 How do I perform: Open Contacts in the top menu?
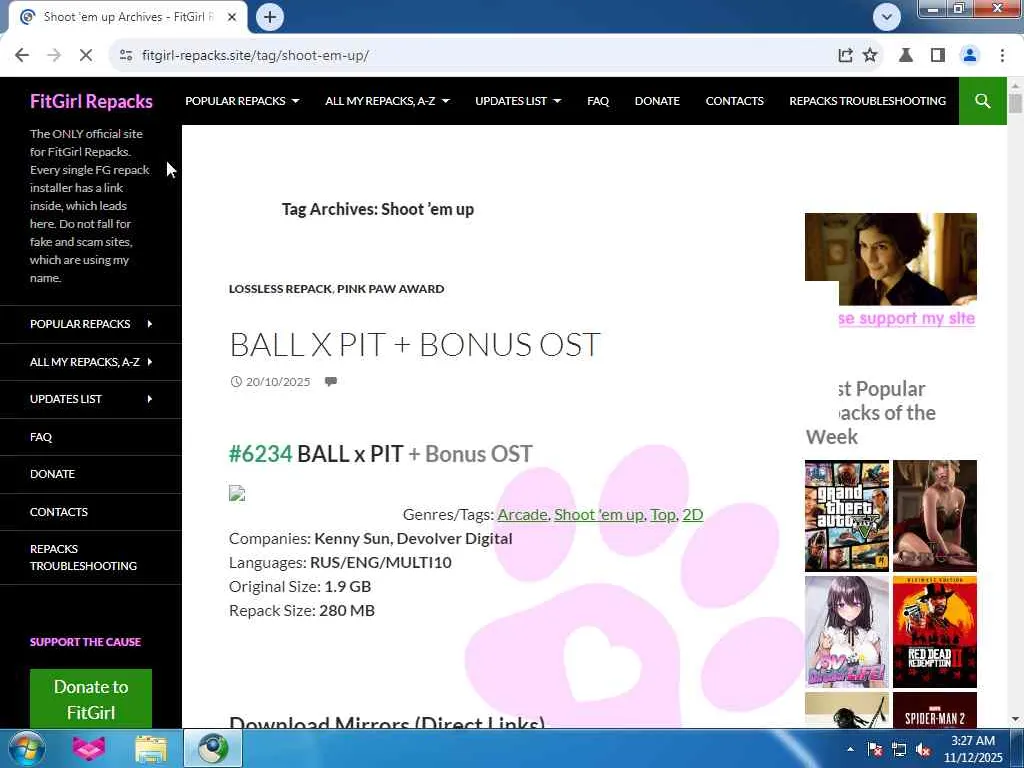[x=734, y=101]
